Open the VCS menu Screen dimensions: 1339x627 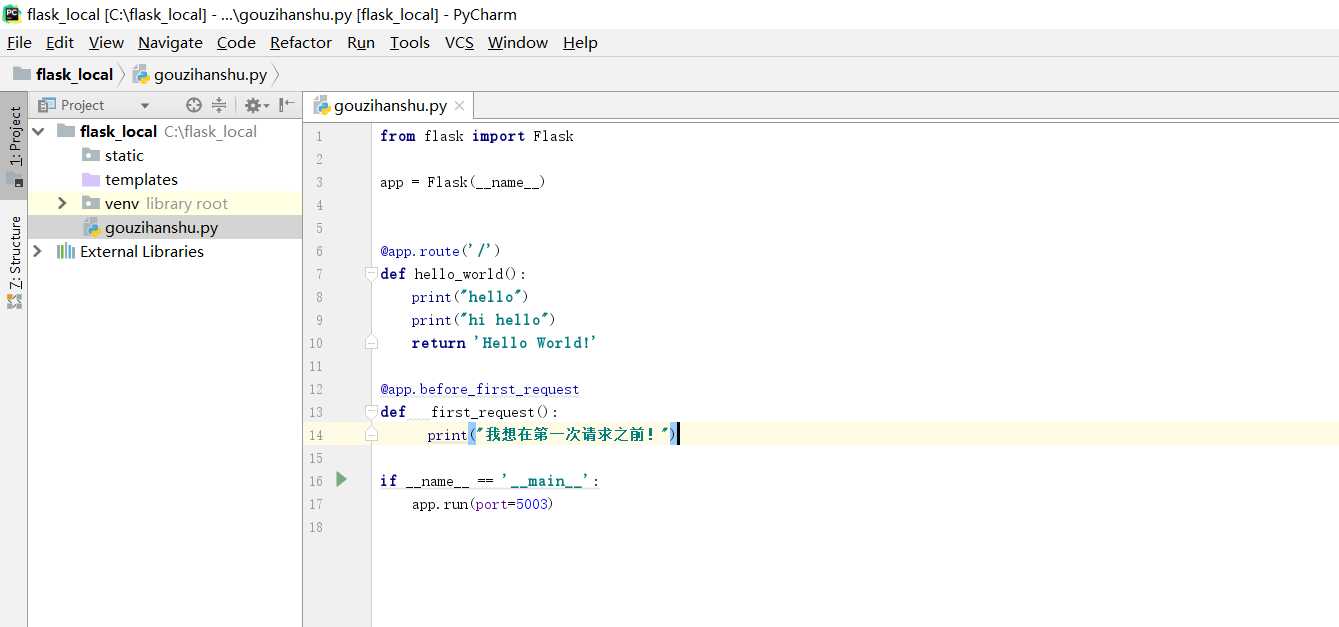tap(459, 42)
